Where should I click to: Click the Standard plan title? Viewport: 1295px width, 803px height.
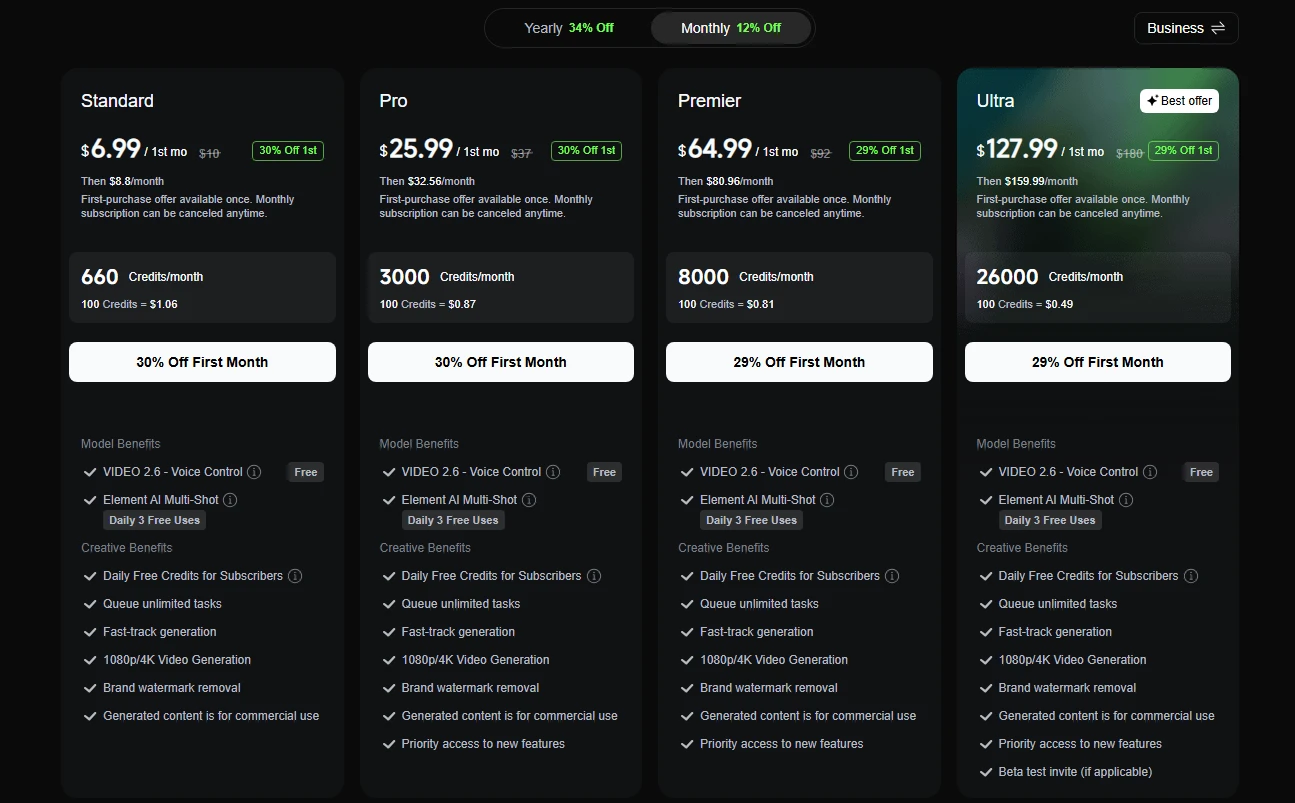(x=117, y=101)
